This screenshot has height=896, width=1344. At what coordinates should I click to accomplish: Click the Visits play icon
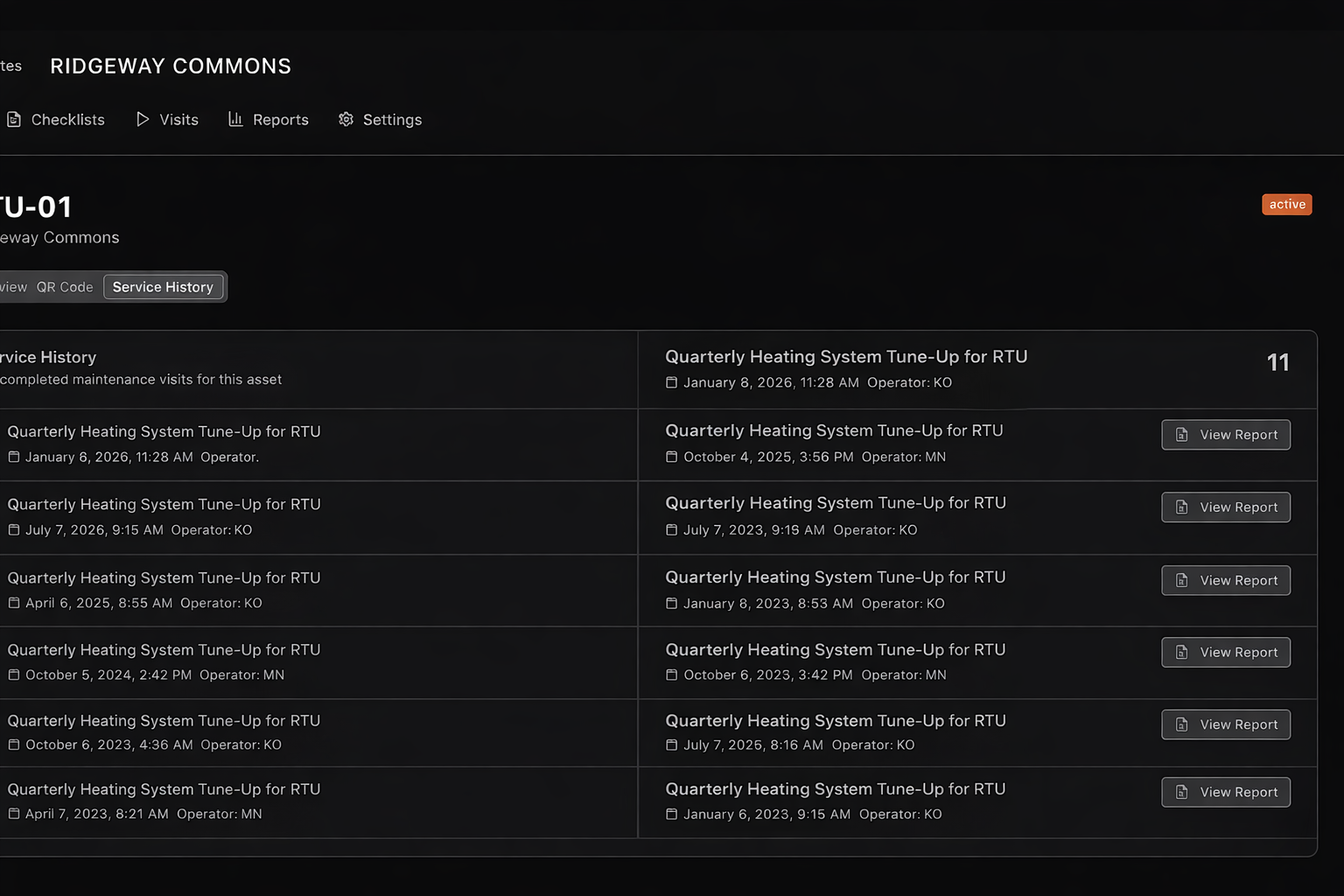143,120
